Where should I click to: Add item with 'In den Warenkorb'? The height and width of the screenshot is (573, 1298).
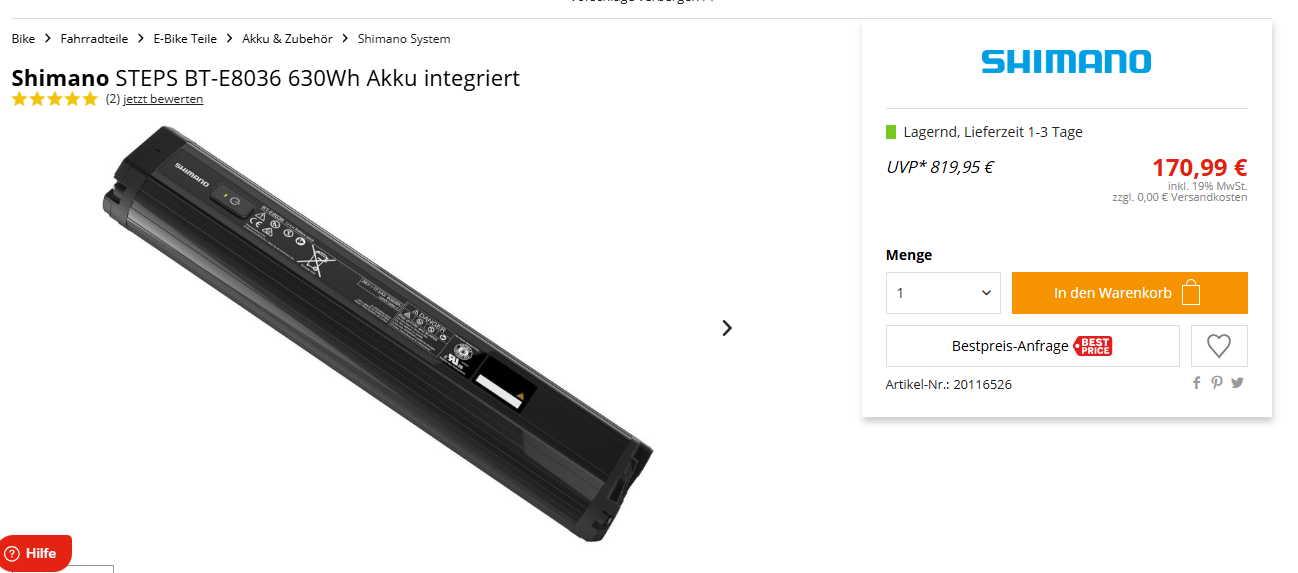point(1130,293)
